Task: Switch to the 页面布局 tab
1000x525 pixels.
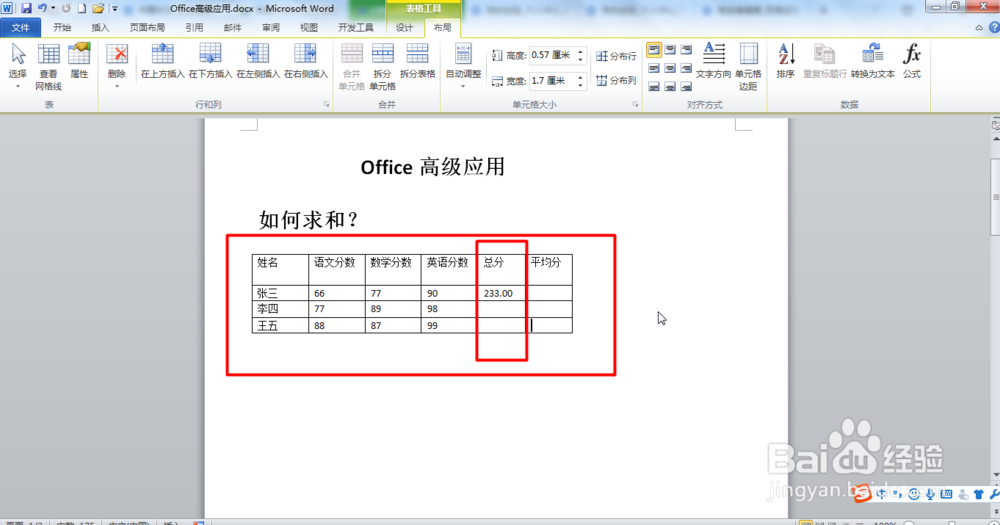Action: tap(147, 27)
